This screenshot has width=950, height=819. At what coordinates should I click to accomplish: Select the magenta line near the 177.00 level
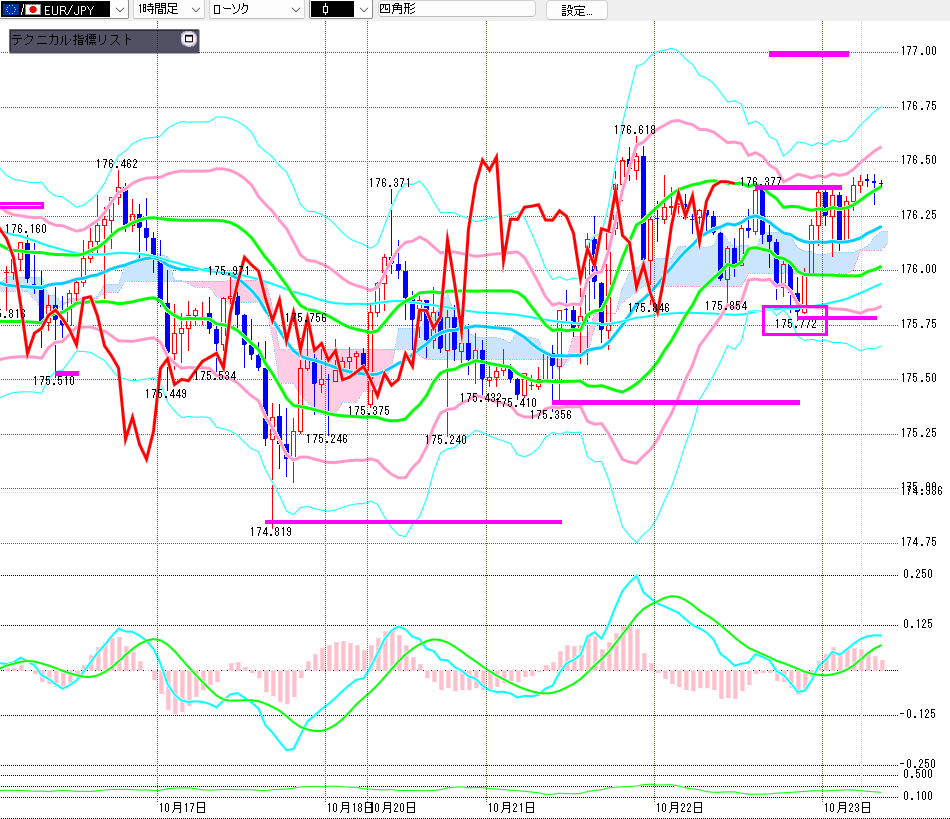click(x=808, y=54)
